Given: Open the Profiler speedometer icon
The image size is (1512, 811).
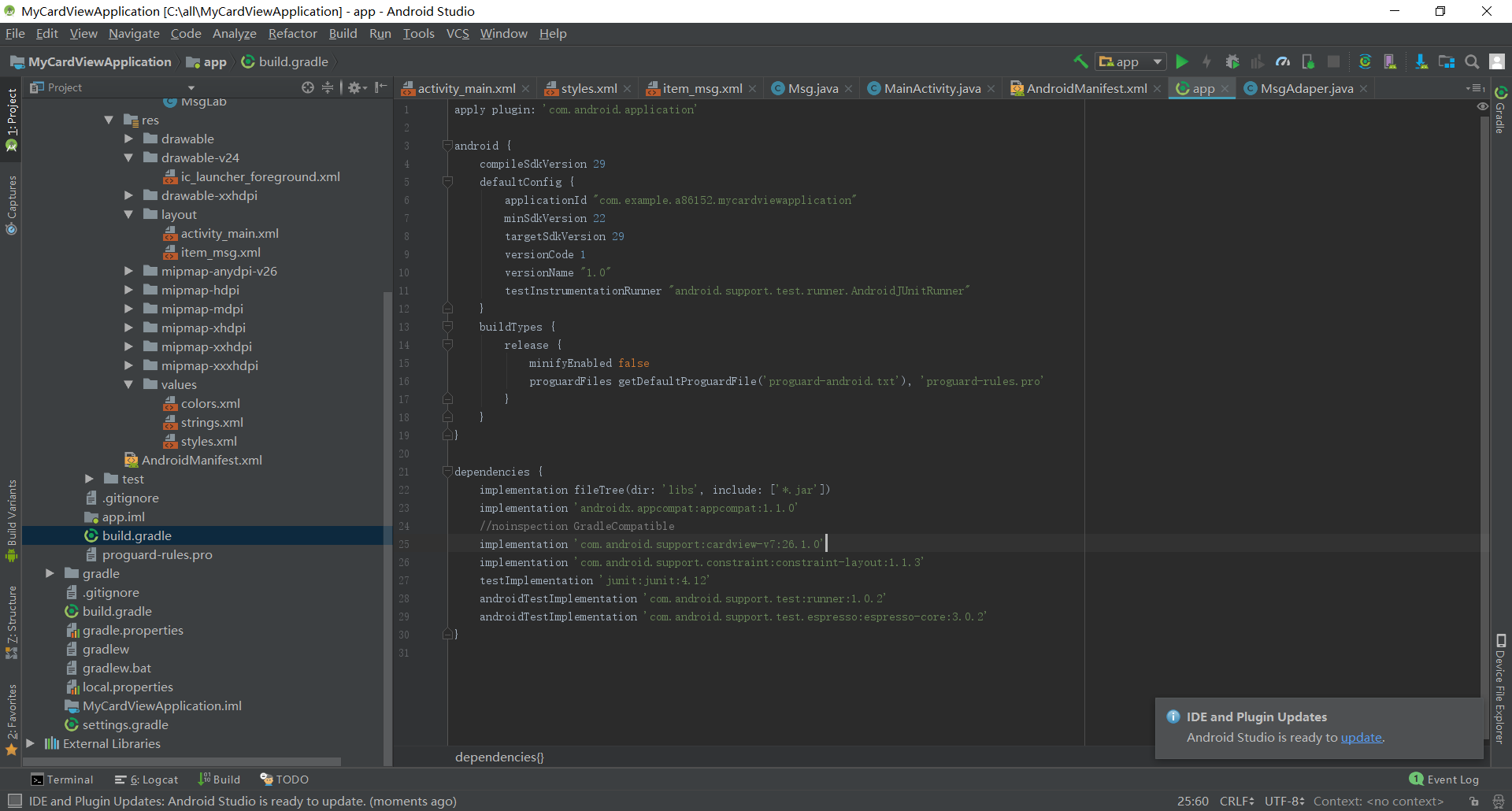Looking at the screenshot, I should pyautogui.click(x=1283, y=61).
